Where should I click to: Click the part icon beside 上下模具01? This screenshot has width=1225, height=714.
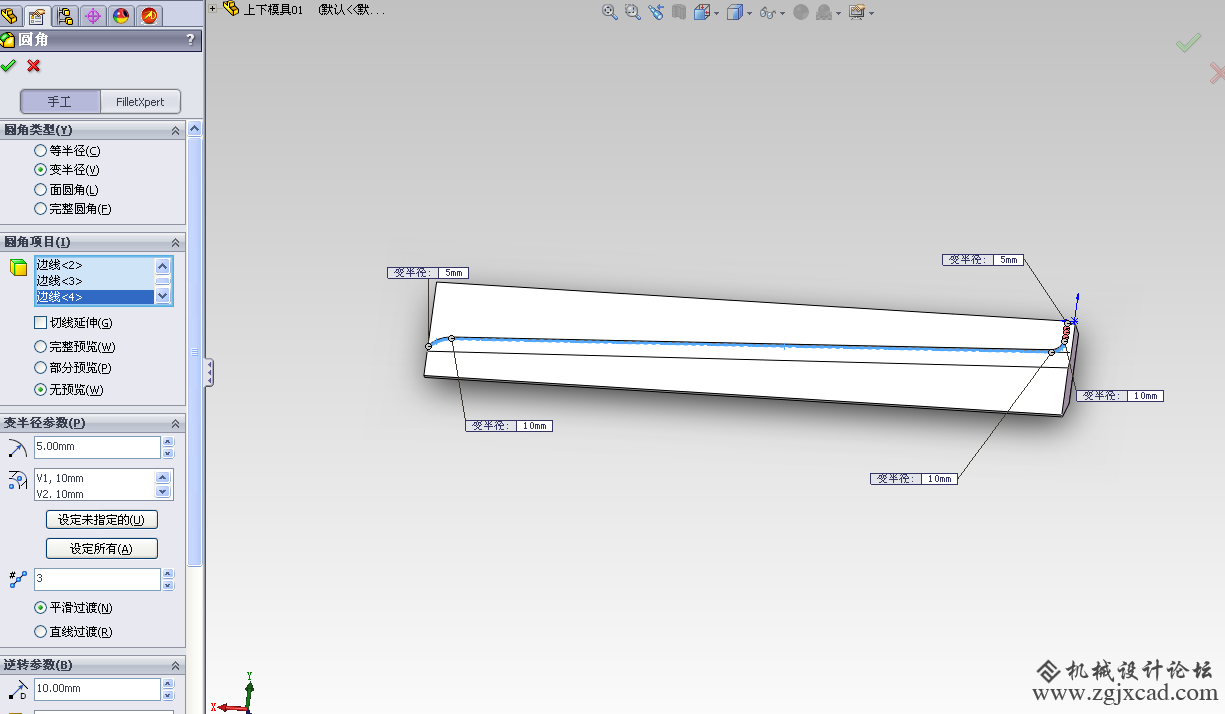coord(231,9)
